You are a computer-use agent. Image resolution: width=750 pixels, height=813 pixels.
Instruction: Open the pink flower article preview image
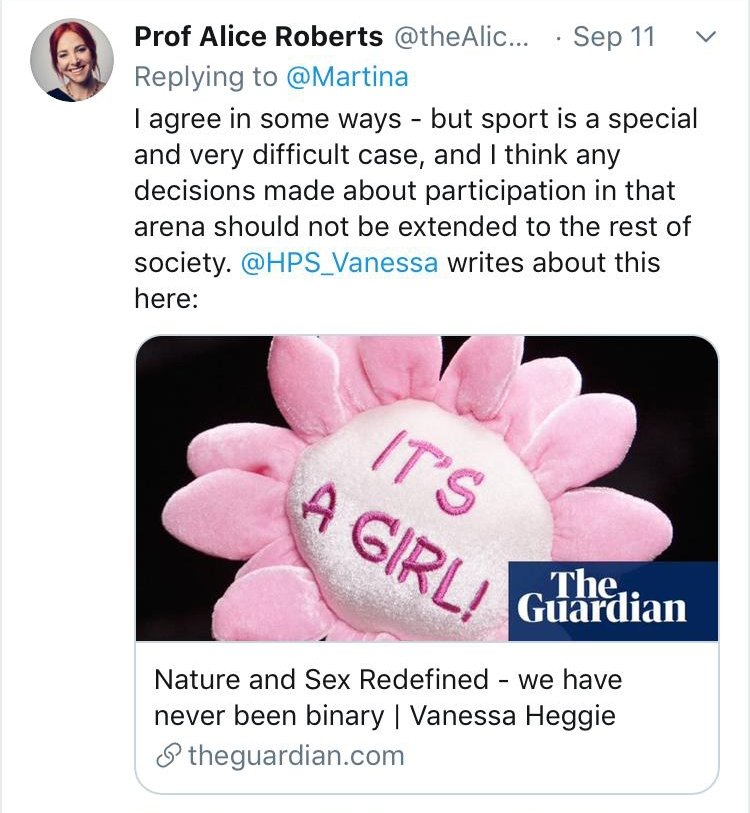[427, 488]
